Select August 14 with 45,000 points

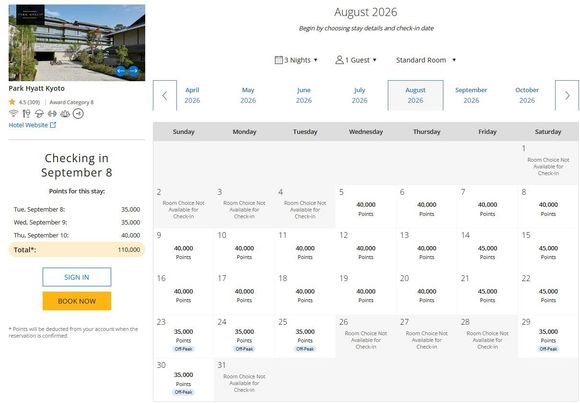[x=487, y=250]
